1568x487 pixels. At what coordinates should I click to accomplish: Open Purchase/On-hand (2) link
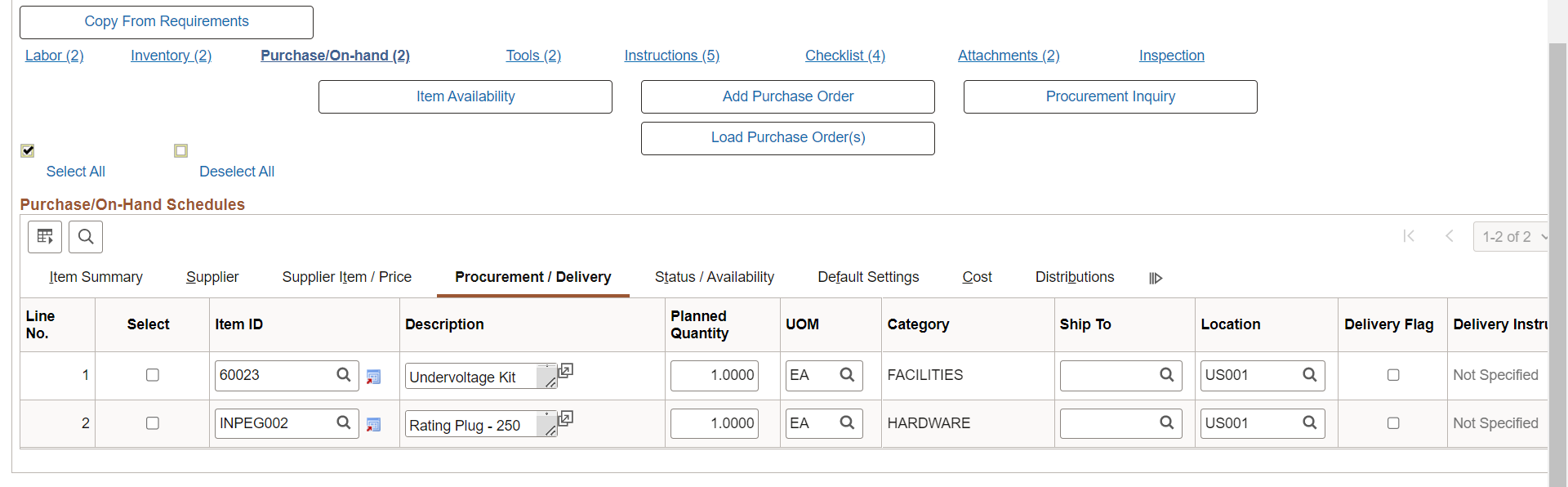point(336,56)
